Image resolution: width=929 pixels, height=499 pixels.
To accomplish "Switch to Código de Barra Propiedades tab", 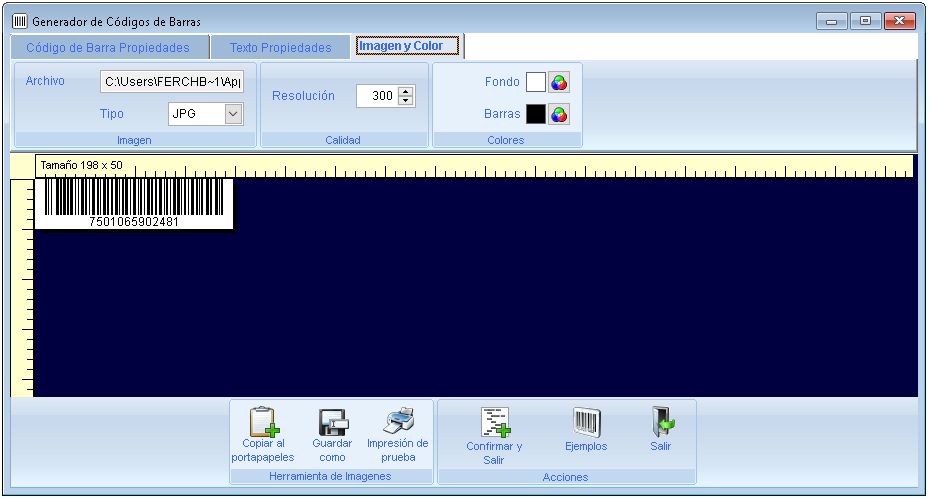I will 107,47.
